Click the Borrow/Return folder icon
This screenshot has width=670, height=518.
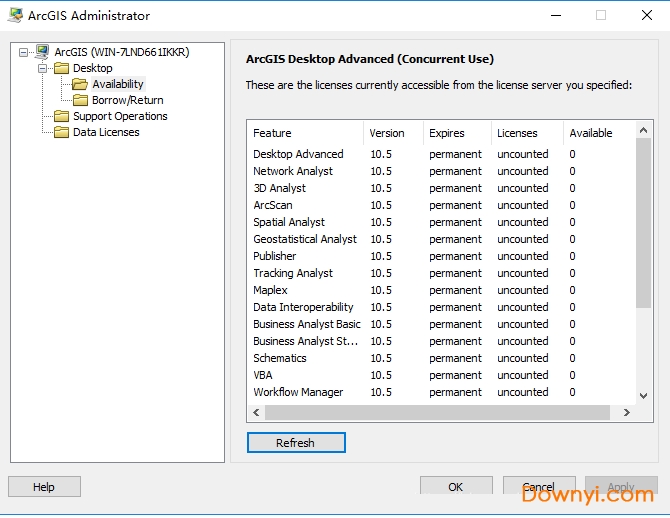[80, 100]
